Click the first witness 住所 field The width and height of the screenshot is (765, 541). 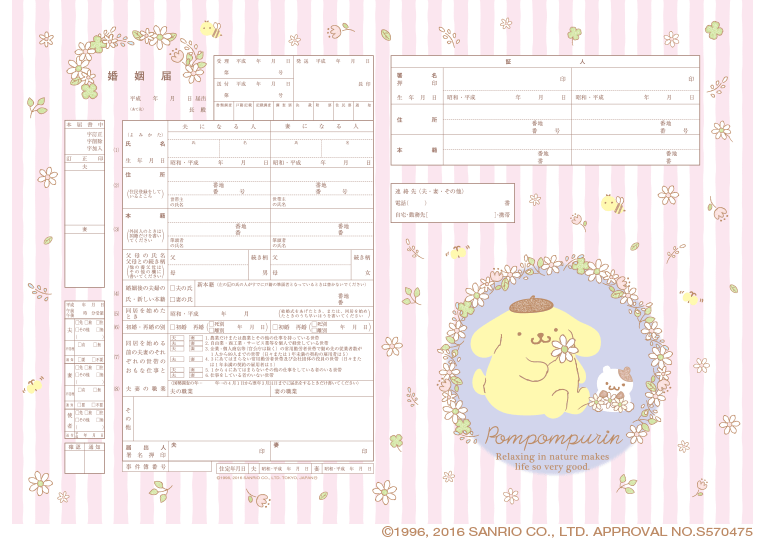click(x=507, y=120)
